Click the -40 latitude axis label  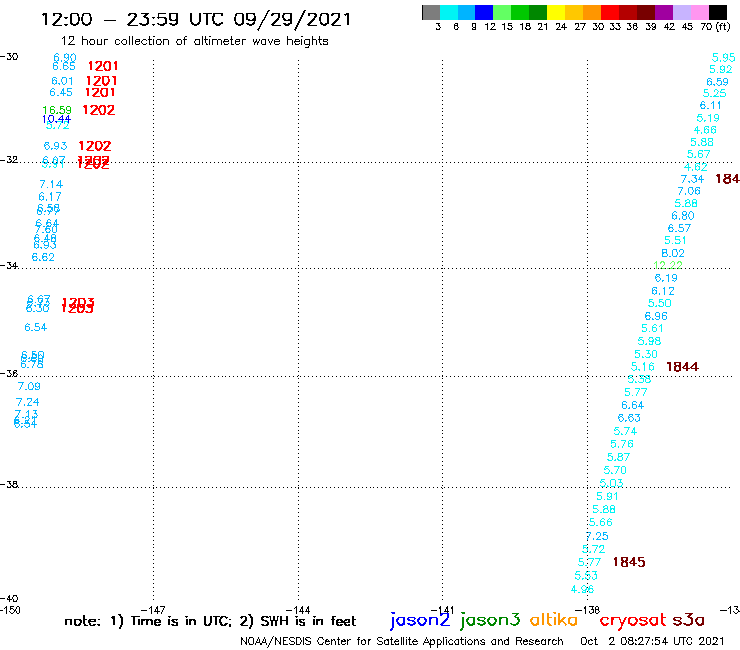click(x=9, y=599)
